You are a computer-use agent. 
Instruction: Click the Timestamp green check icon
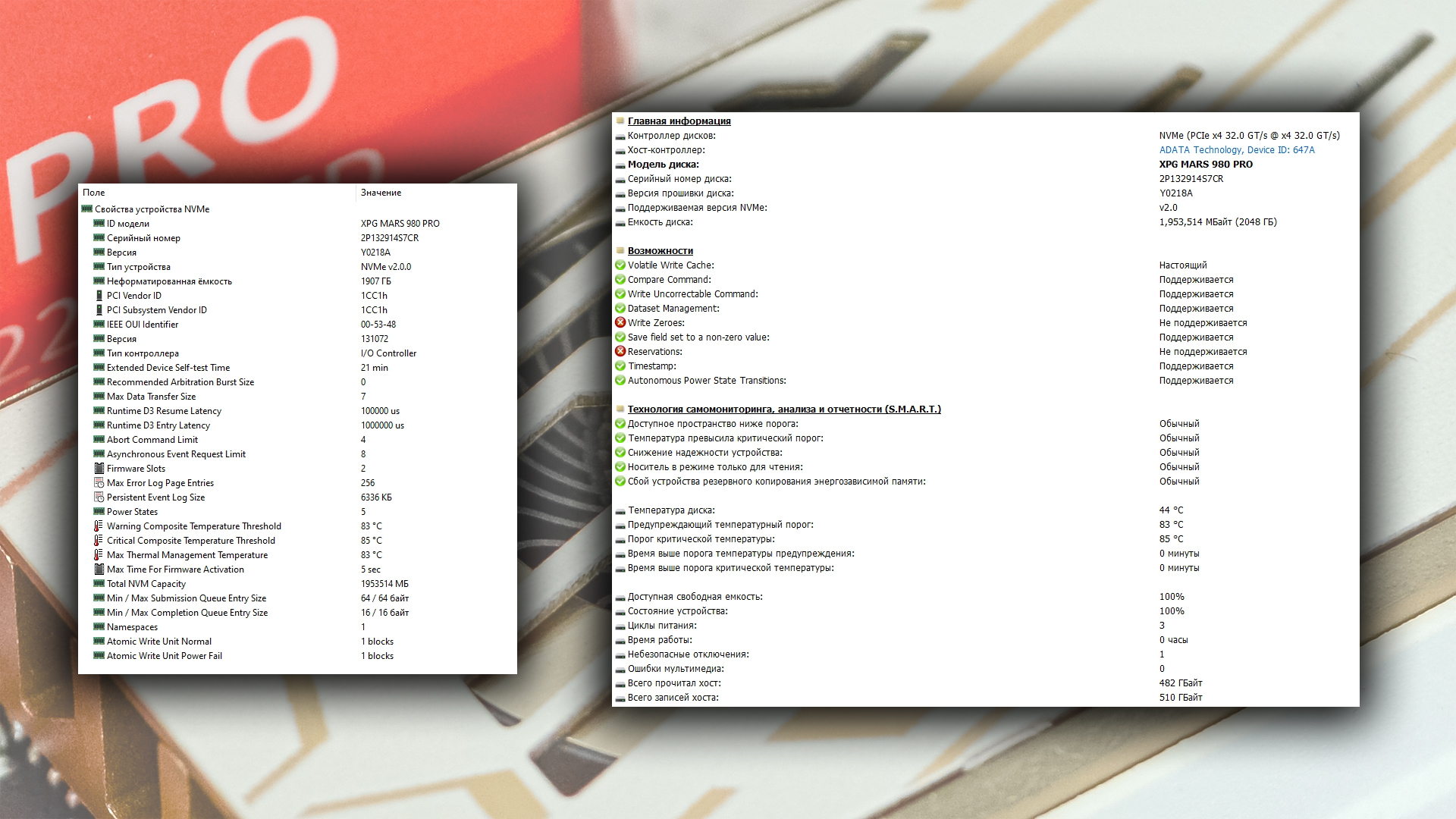coord(620,366)
